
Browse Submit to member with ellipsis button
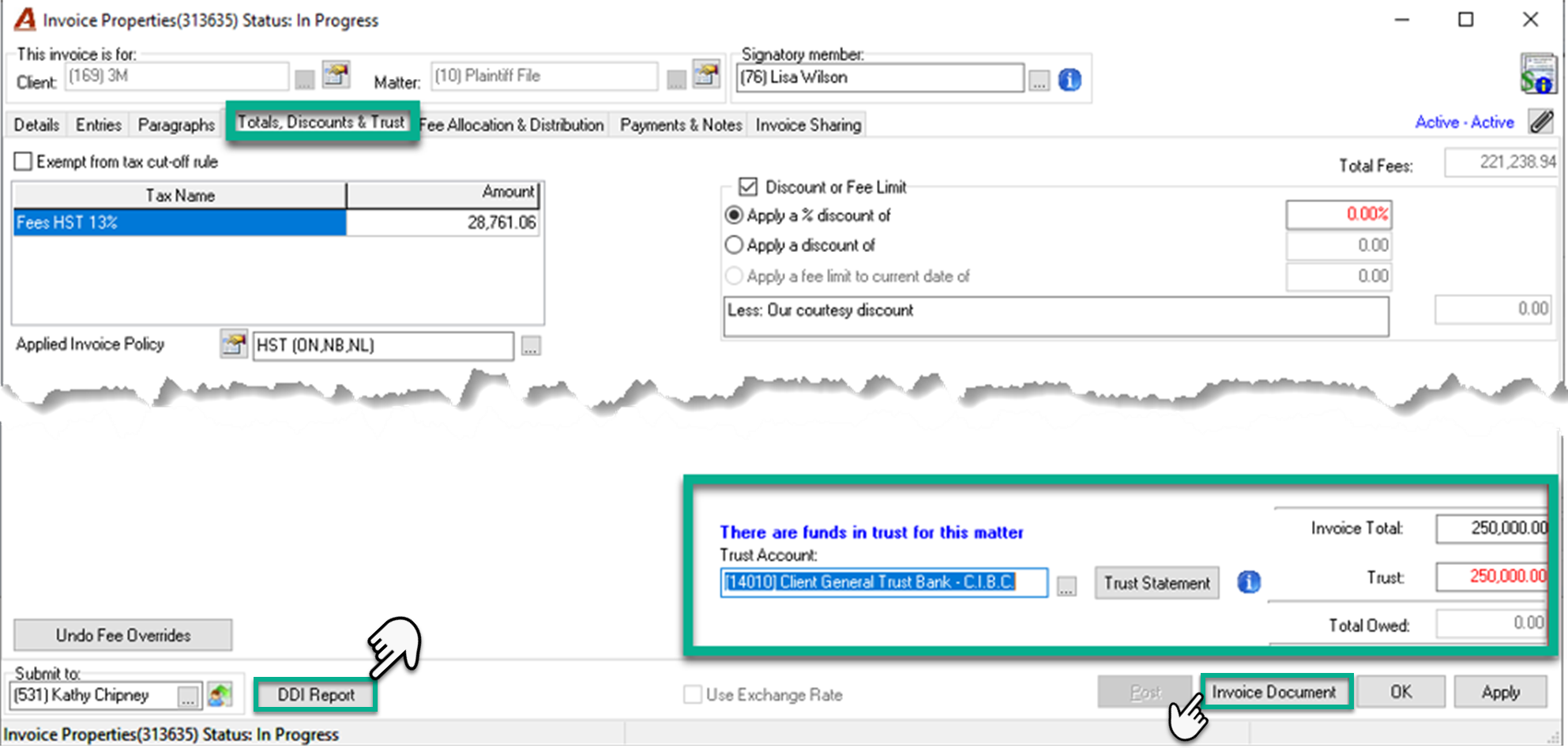(x=188, y=697)
